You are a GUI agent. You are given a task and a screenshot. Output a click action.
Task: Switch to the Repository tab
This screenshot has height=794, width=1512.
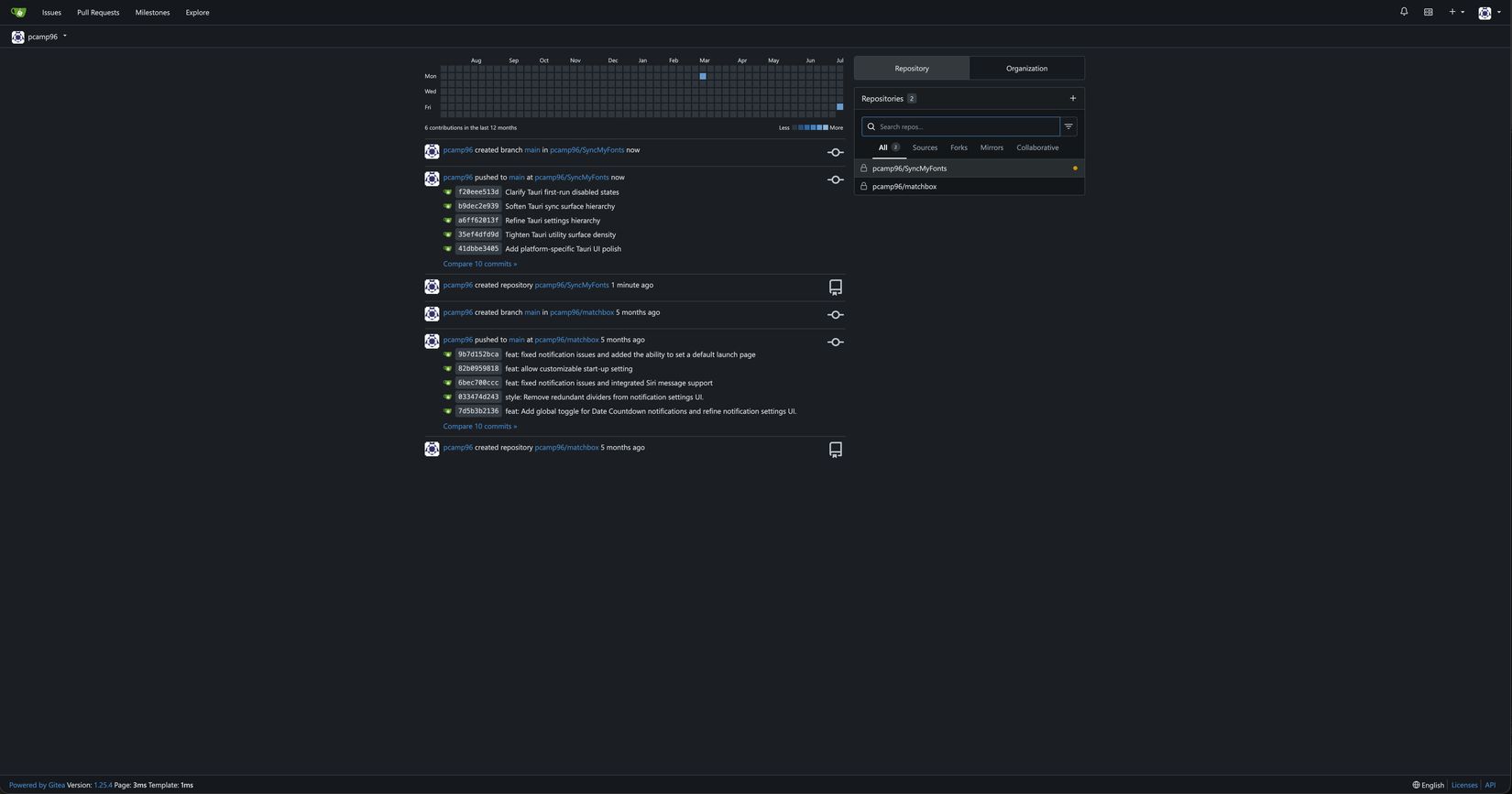(x=912, y=68)
